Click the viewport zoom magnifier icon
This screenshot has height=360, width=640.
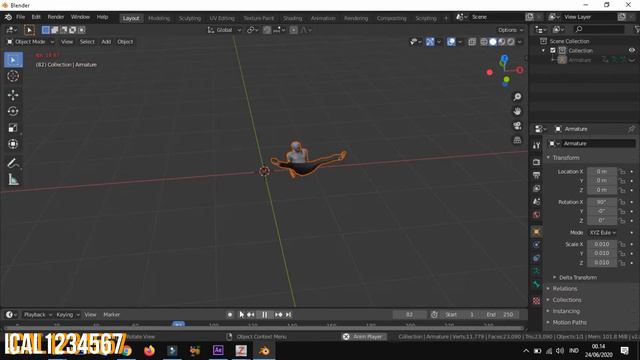(x=517, y=97)
